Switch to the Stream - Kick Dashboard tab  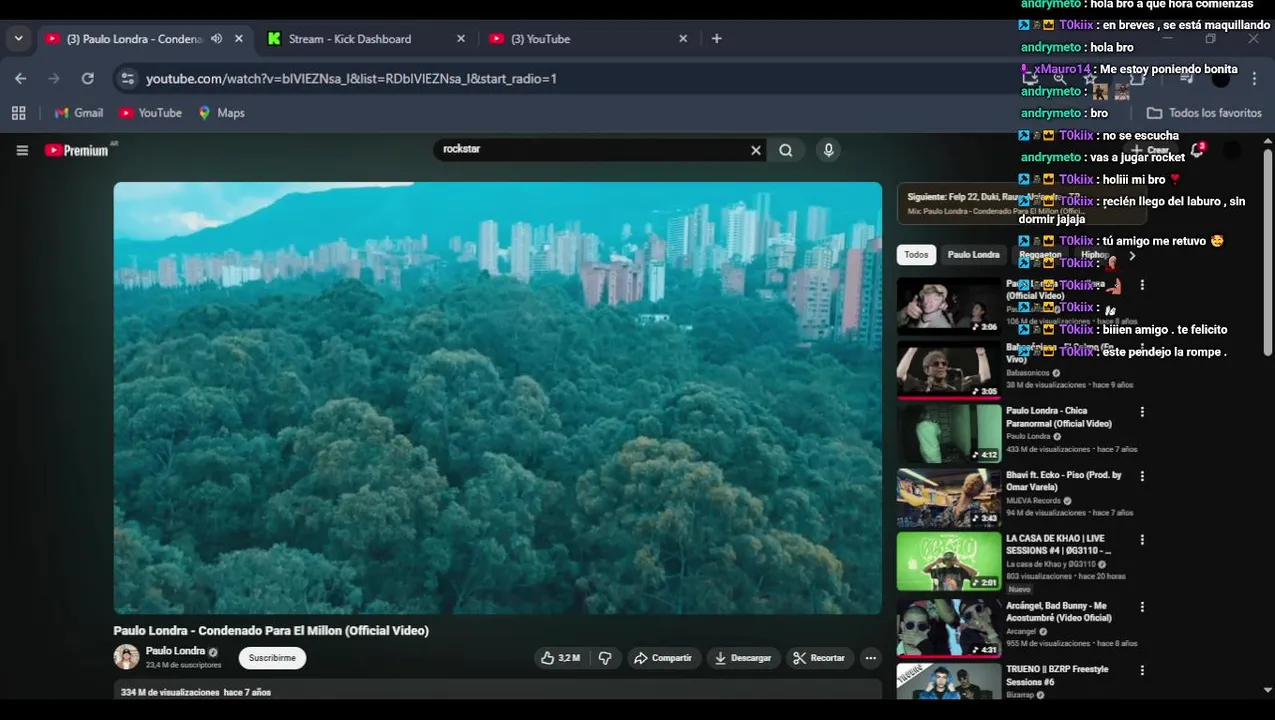point(349,39)
